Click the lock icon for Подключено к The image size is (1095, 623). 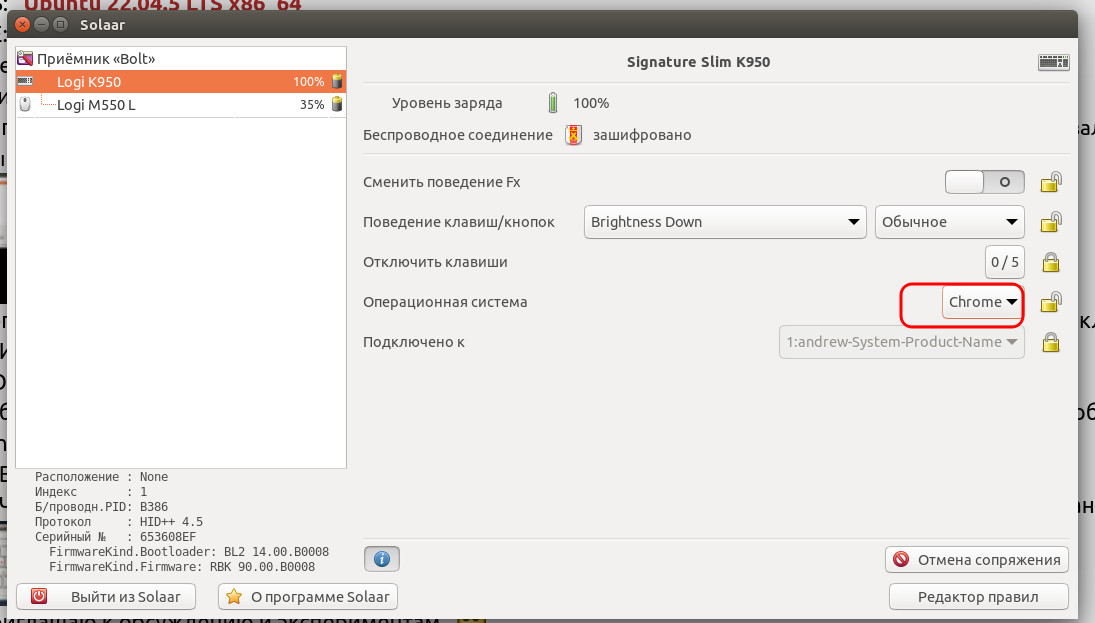click(1051, 342)
